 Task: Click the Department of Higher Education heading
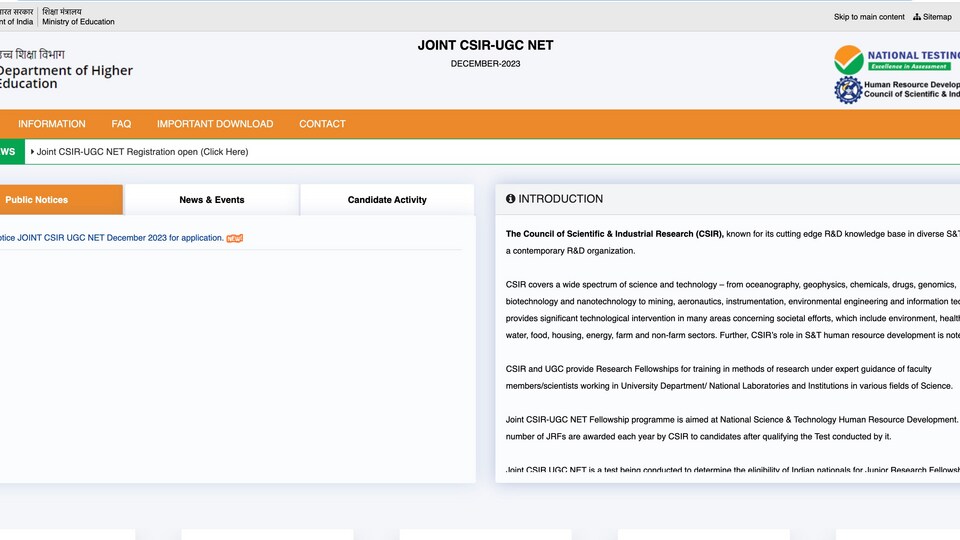pos(66,77)
